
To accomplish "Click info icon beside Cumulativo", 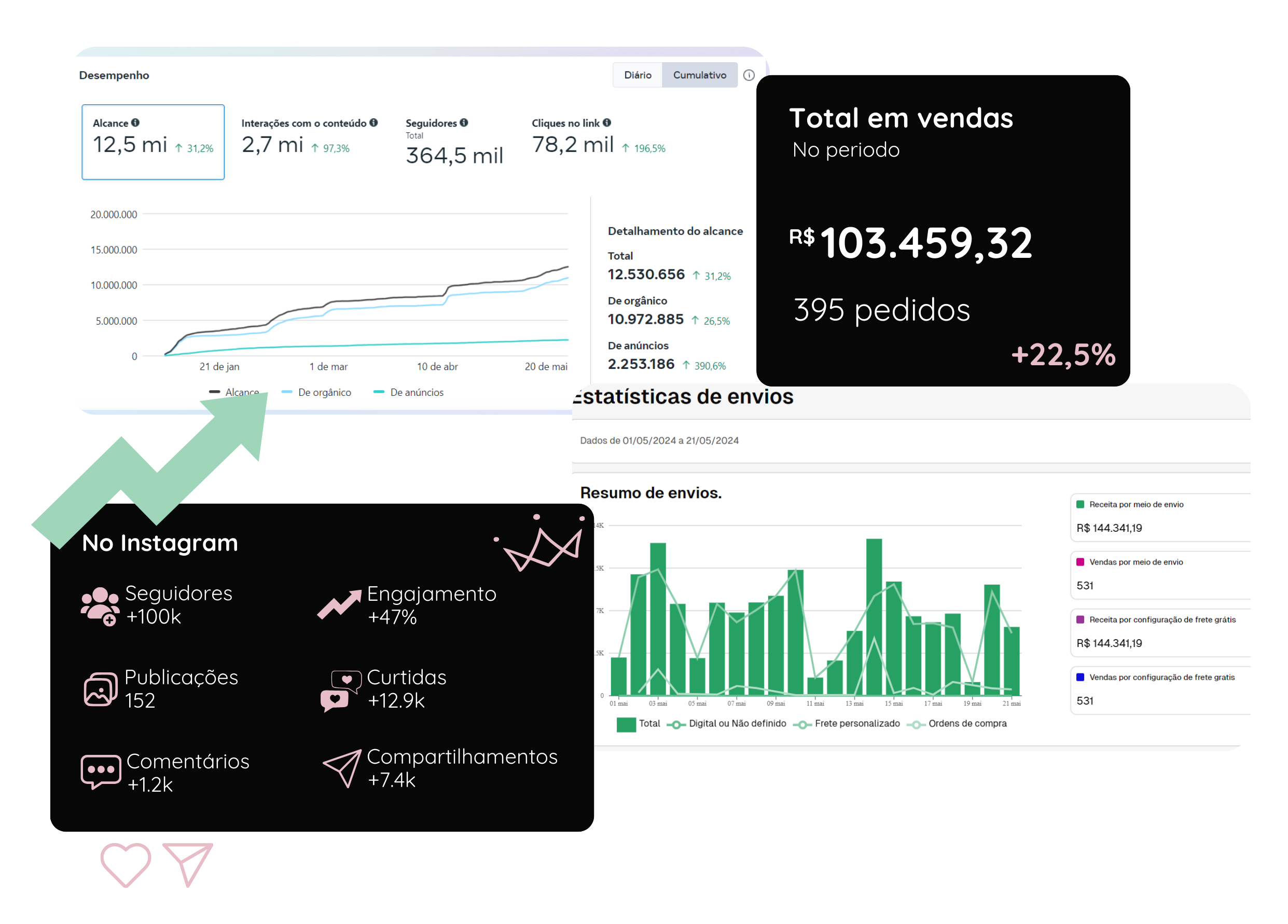I will pos(749,76).
